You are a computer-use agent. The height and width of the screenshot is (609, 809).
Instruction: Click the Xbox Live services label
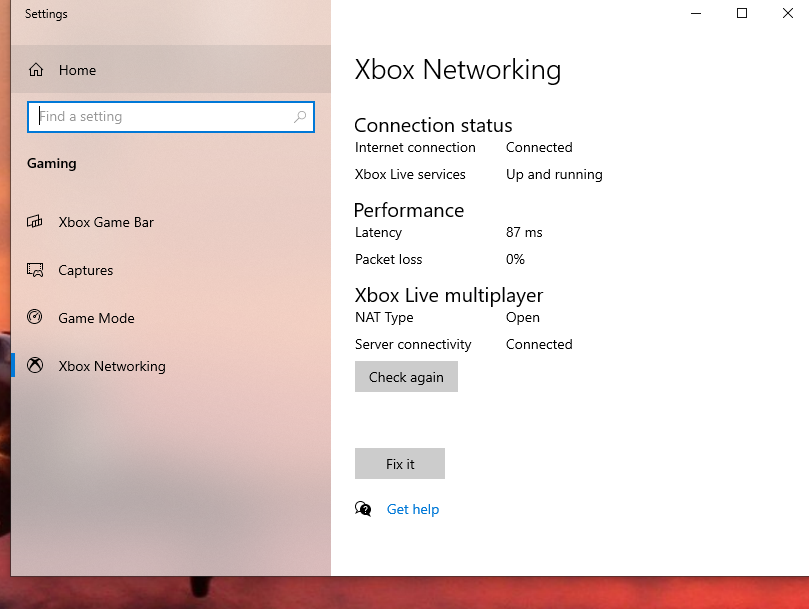(410, 174)
